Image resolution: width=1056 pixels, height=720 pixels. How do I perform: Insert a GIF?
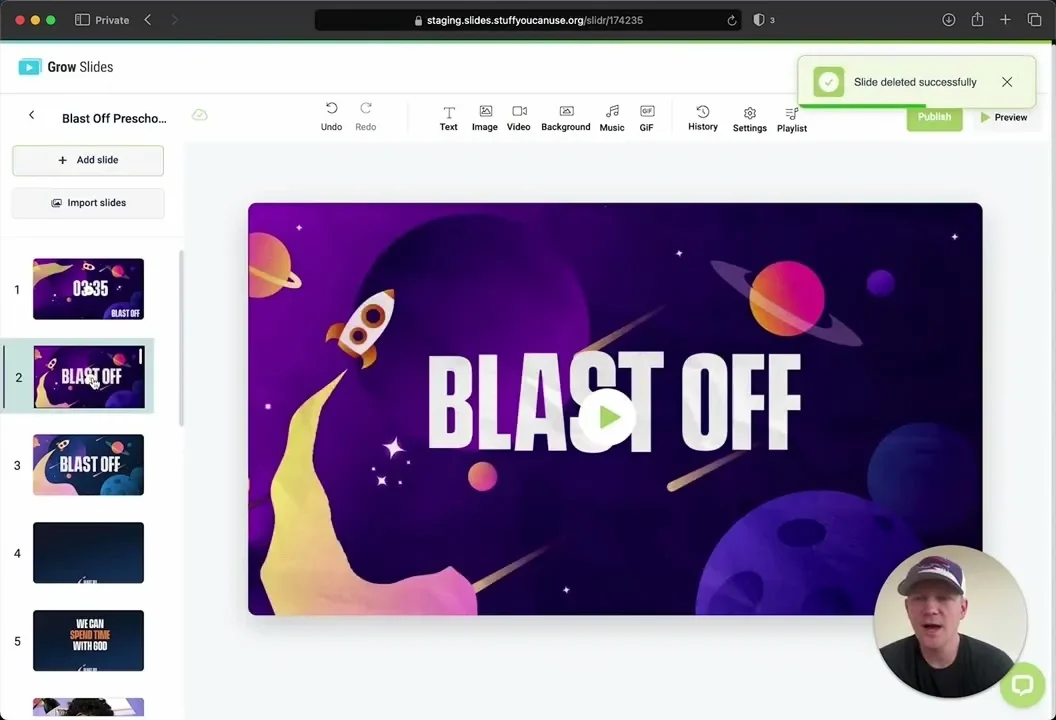[x=647, y=118]
